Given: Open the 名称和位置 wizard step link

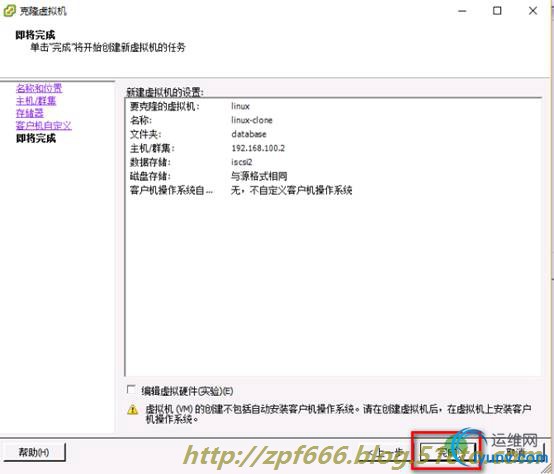Looking at the screenshot, I should tap(39, 88).
